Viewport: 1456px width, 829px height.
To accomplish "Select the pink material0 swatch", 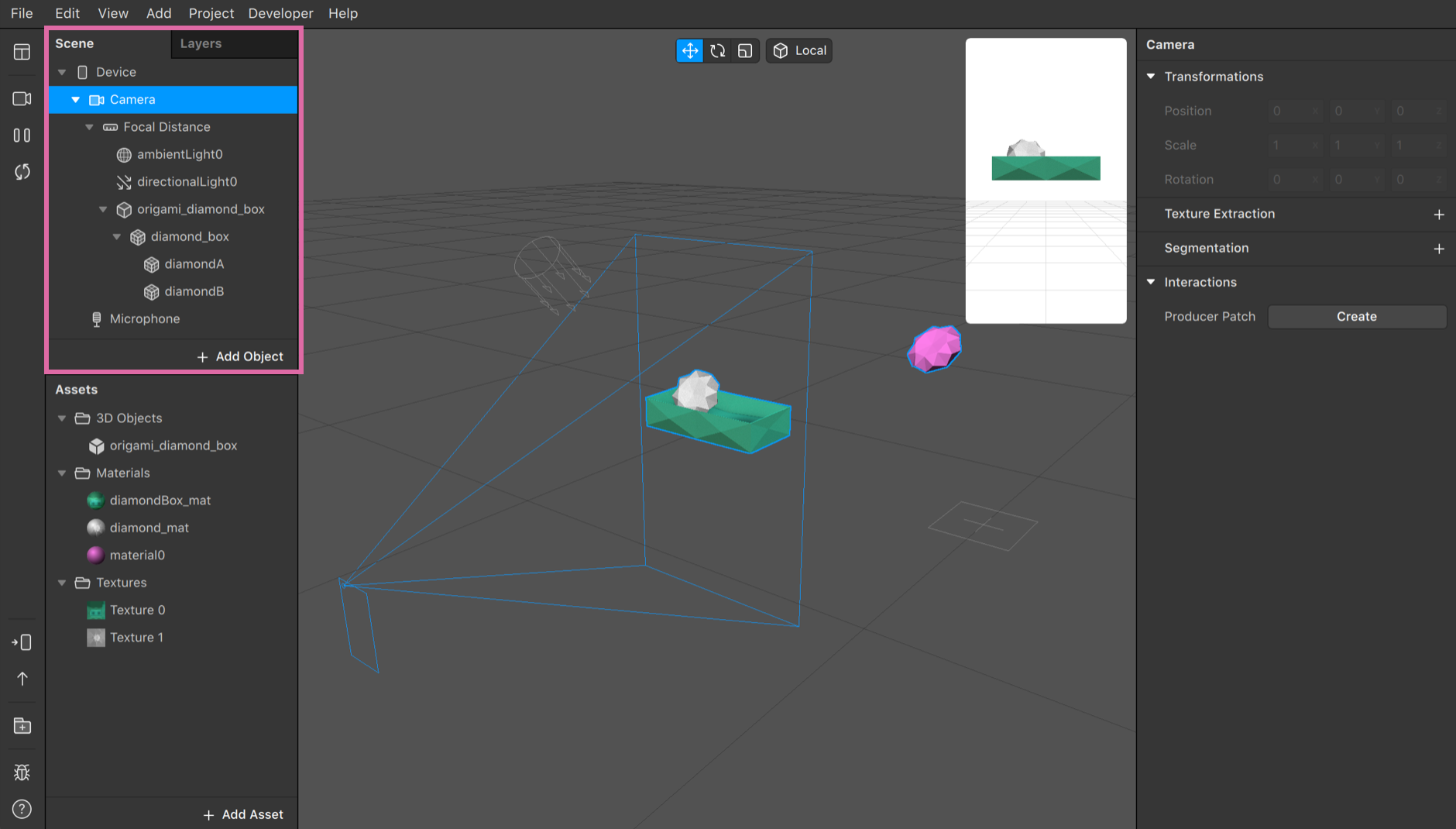I will (95, 556).
